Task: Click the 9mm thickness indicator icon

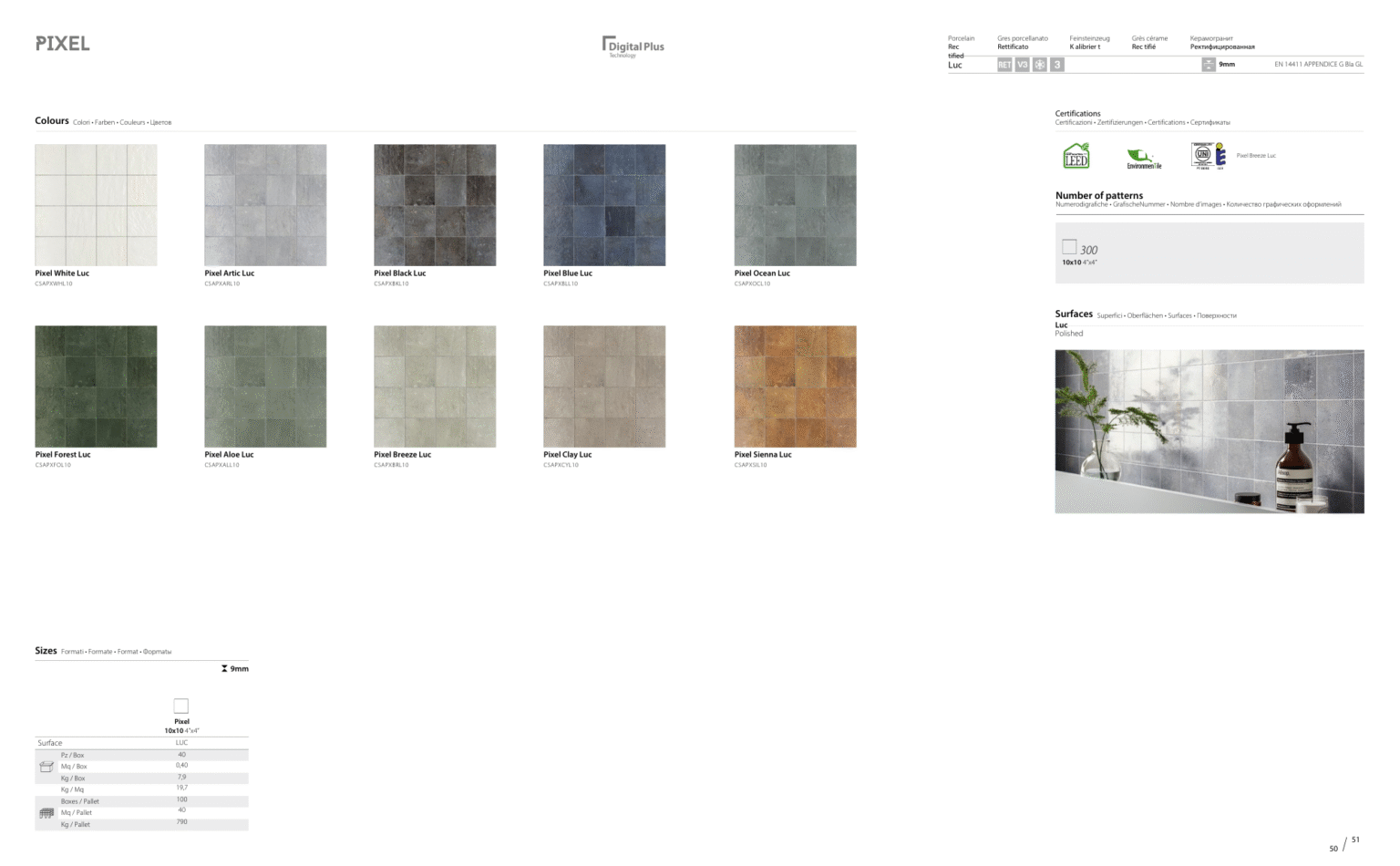Action: (1210, 64)
